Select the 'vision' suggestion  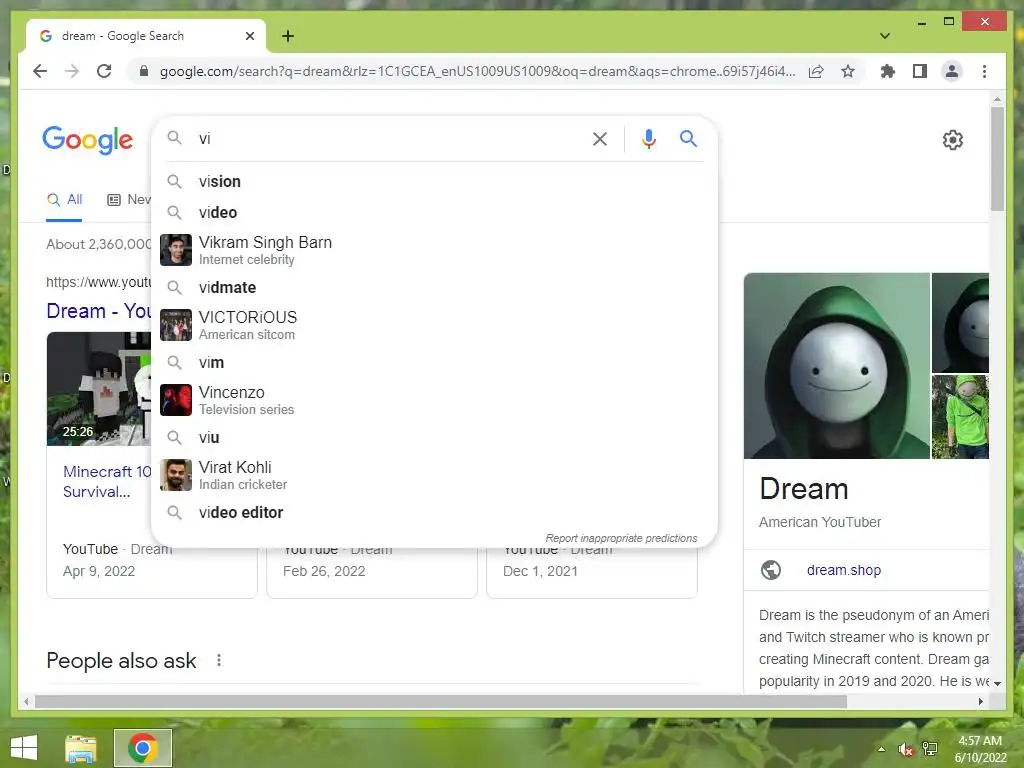434,182
